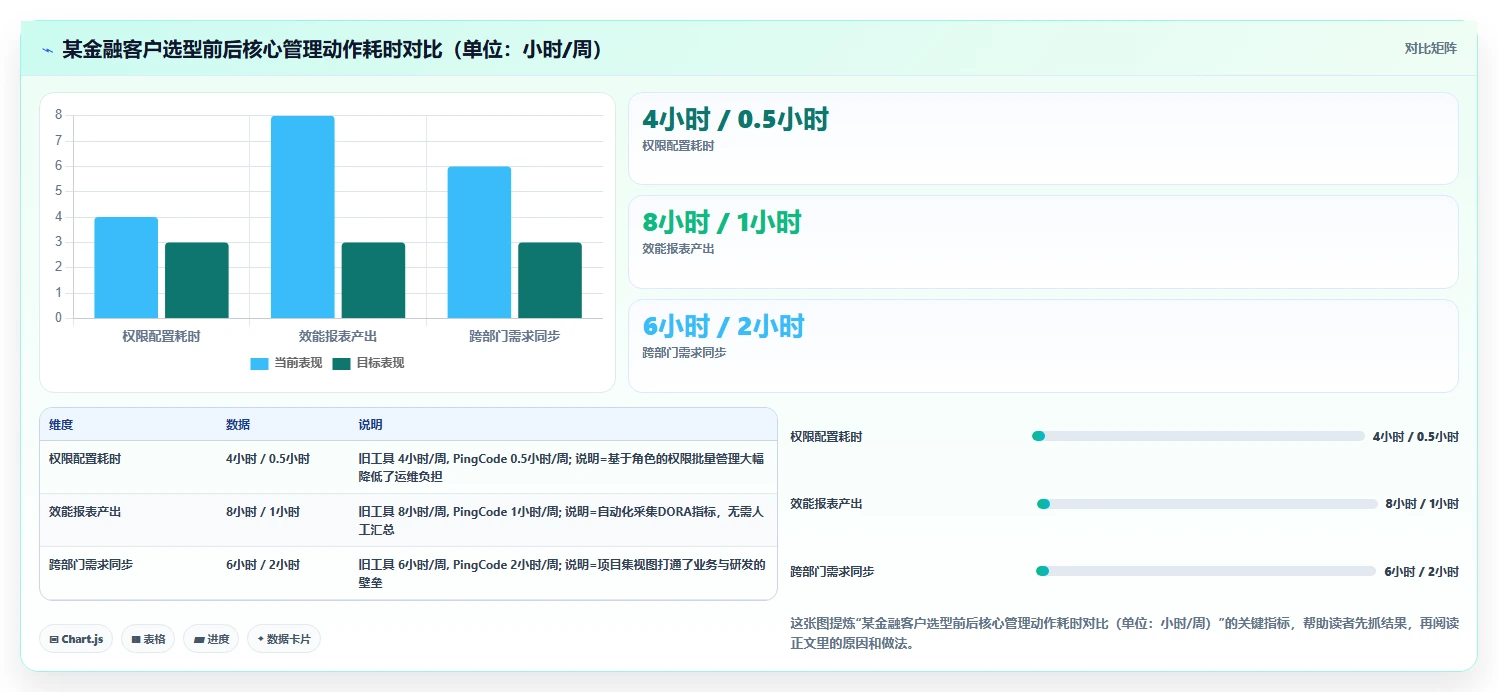Image resolution: width=1498 pixels, height=692 pixels.
Task: Toggle the 目标表现 legend item
Action: pos(368,363)
